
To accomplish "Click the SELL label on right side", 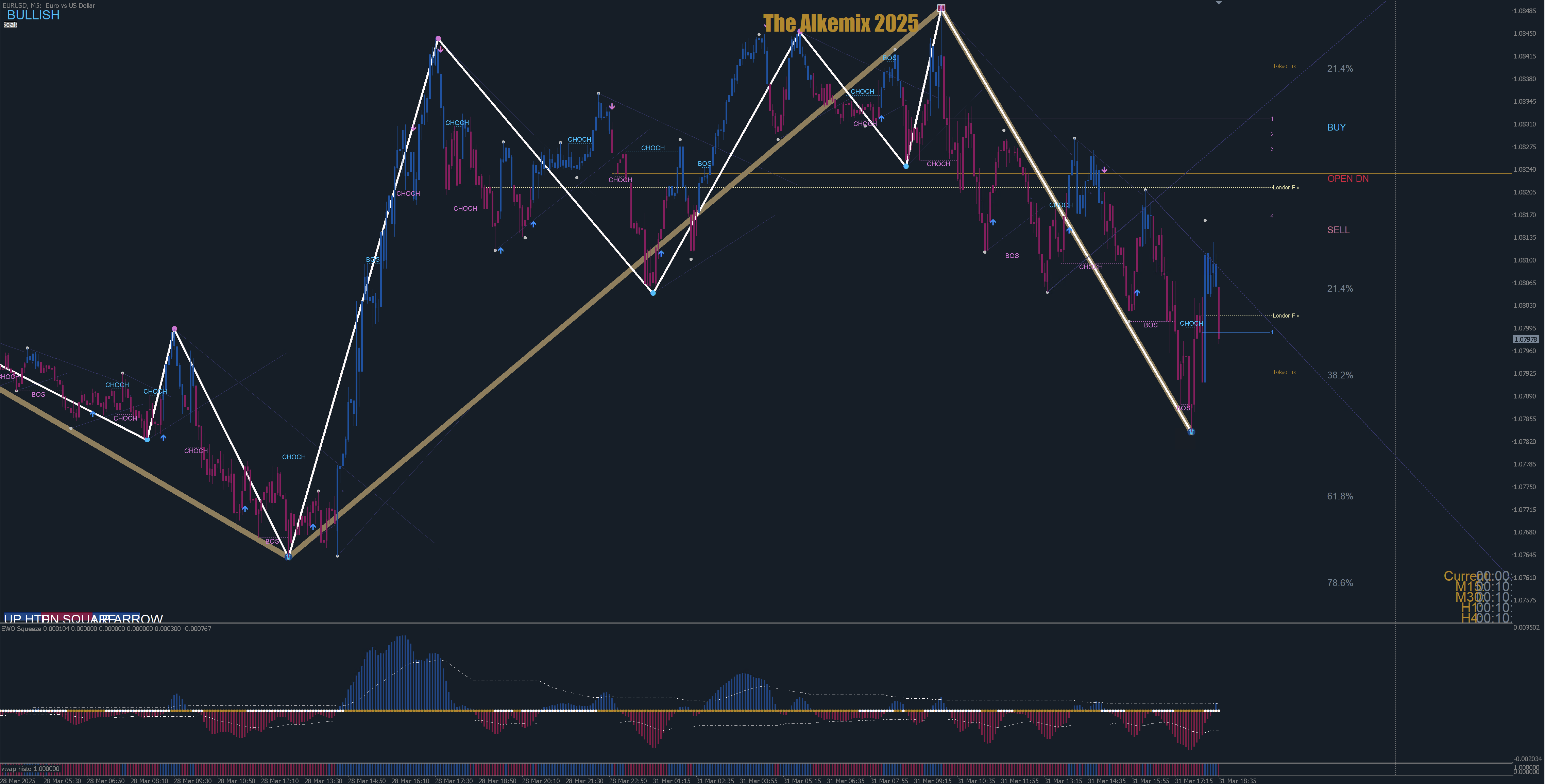I will [1338, 230].
